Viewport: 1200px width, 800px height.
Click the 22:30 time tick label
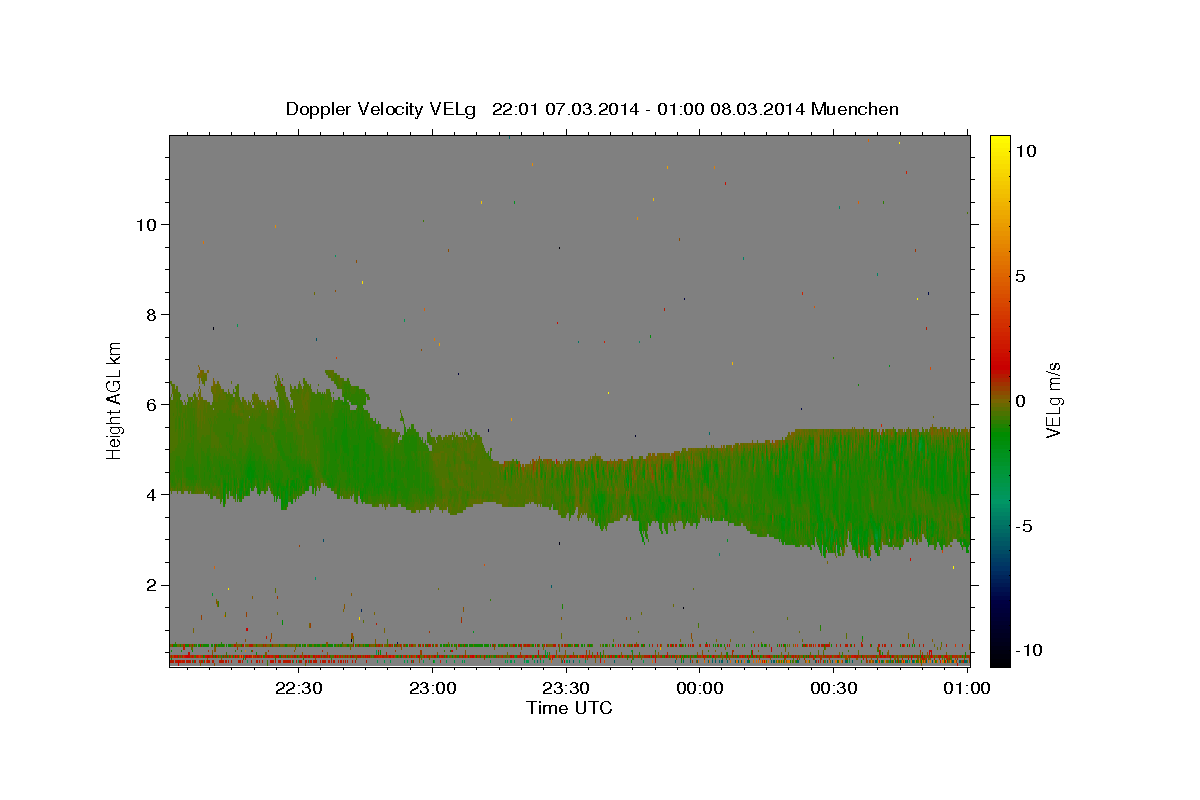(299, 688)
